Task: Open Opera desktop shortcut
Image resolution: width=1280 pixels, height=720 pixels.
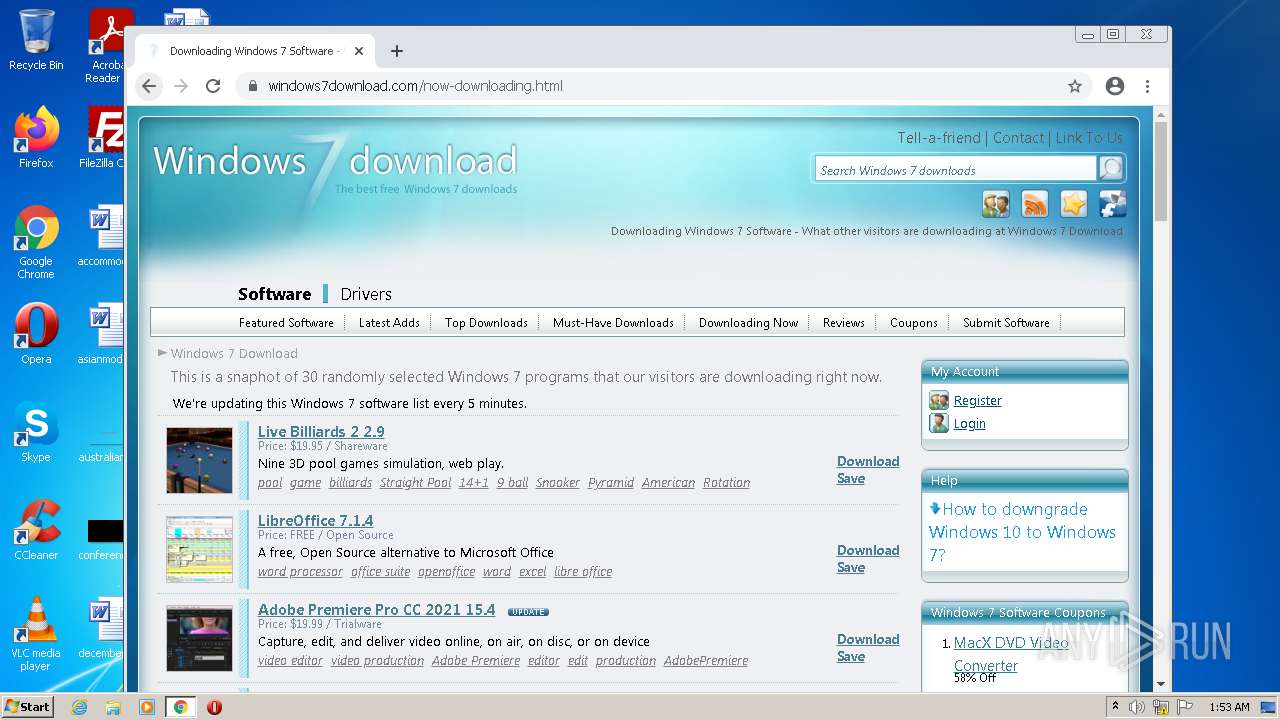Action: [x=36, y=335]
